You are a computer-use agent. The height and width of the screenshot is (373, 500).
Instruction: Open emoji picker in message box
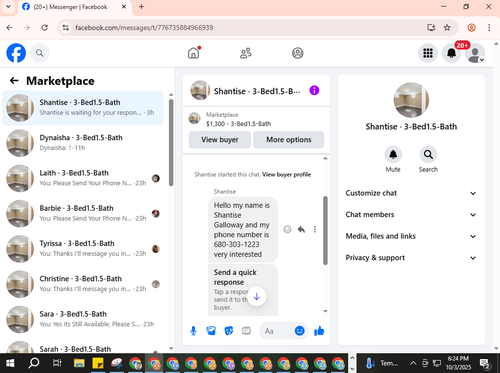pyautogui.click(x=299, y=331)
